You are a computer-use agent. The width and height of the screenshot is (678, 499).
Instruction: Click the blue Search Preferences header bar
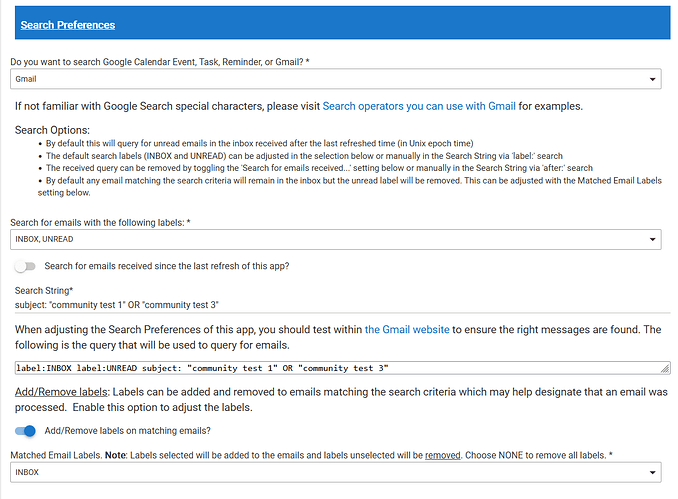[400, 25]
